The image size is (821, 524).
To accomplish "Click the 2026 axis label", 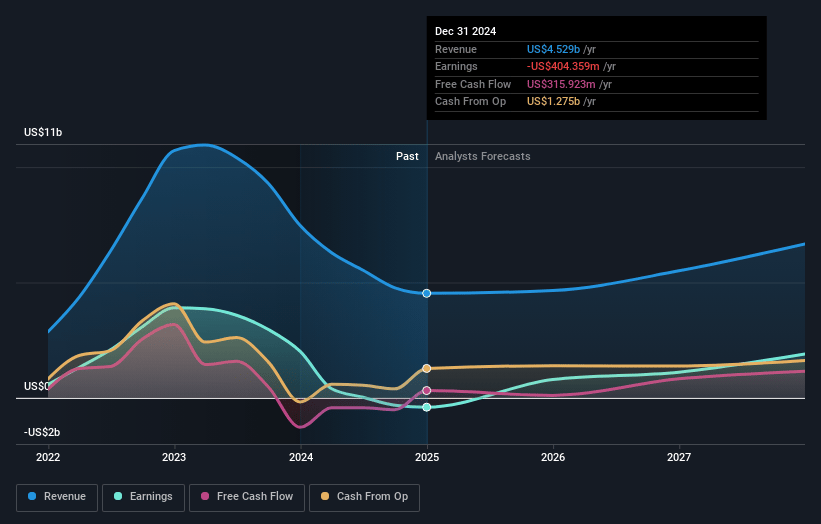I will [x=553, y=458].
